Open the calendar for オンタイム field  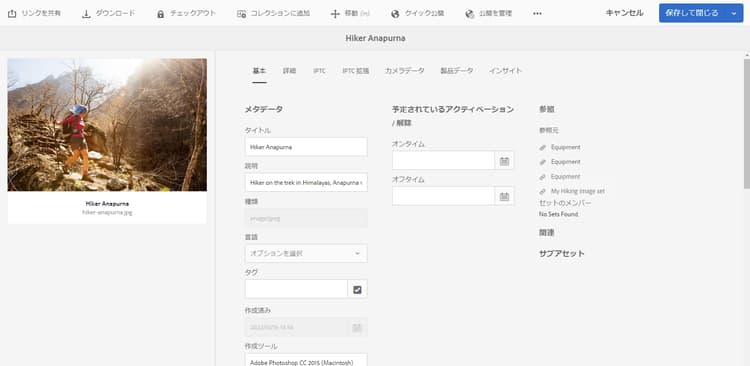click(x=504, y=161)
